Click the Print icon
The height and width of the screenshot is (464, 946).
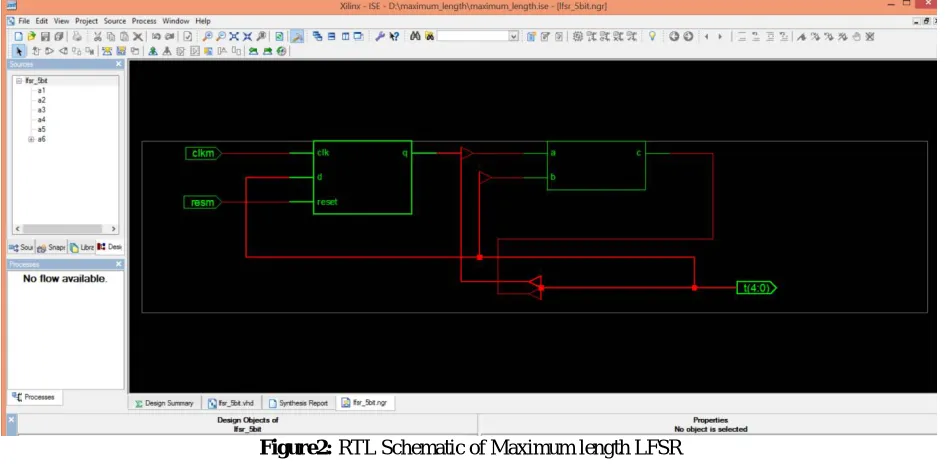[77, 36]
